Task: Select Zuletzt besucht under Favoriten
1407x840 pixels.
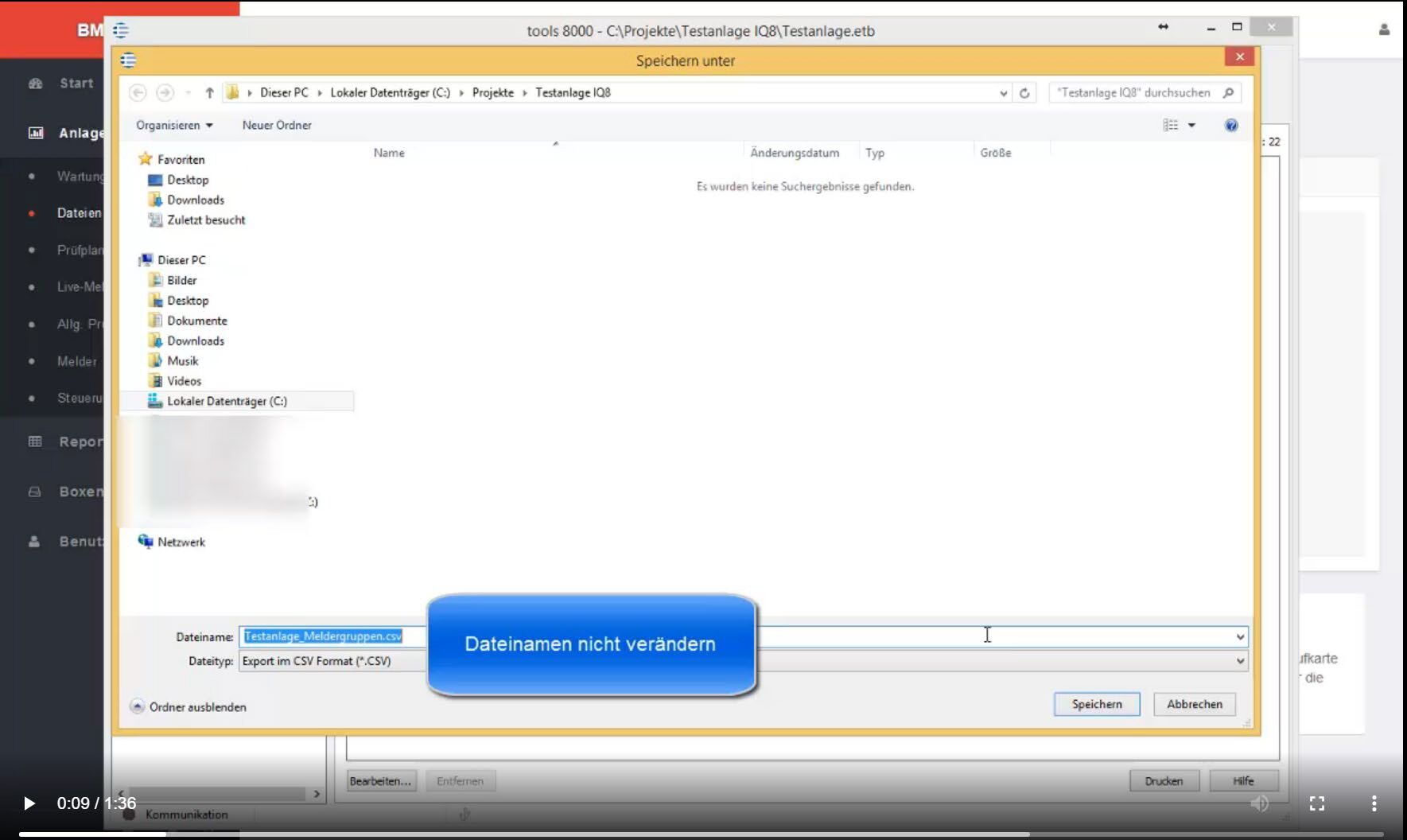Action: [205, 220]
